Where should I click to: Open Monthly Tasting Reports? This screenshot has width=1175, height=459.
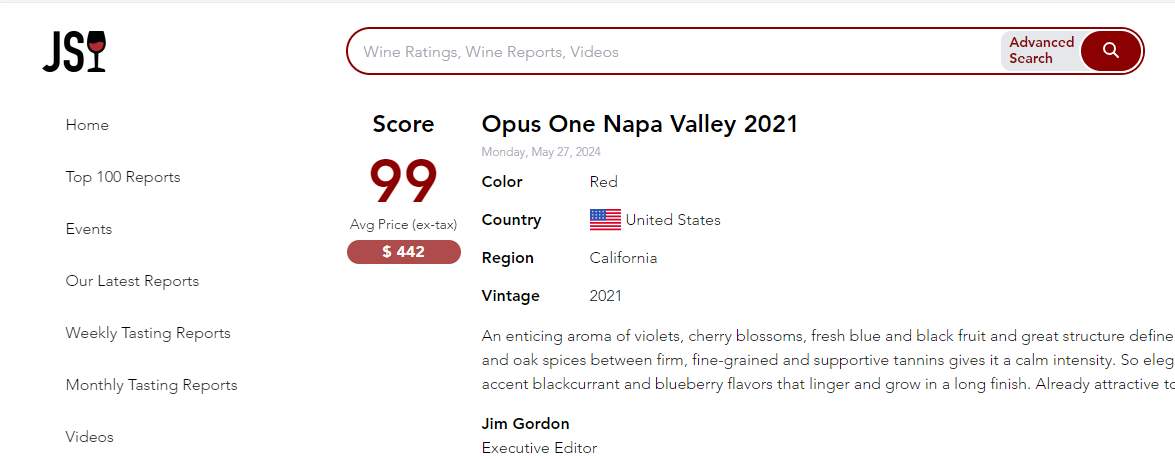coord(151,385)
